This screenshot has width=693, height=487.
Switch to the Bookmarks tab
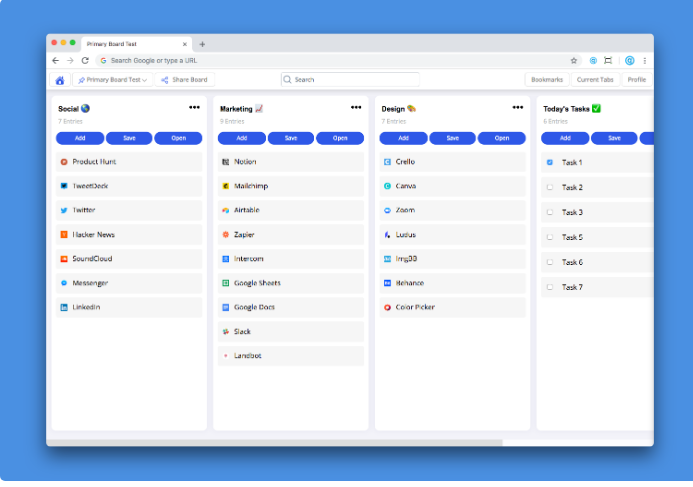click(547, 80)
